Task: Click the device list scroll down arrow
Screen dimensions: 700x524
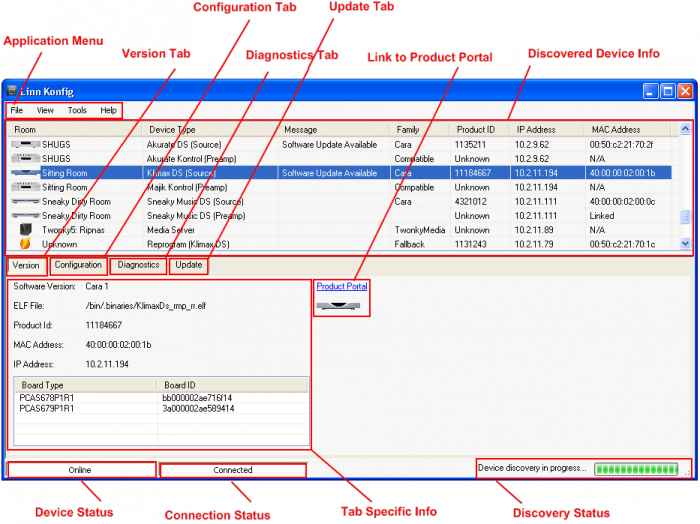Action: [685, 244]
